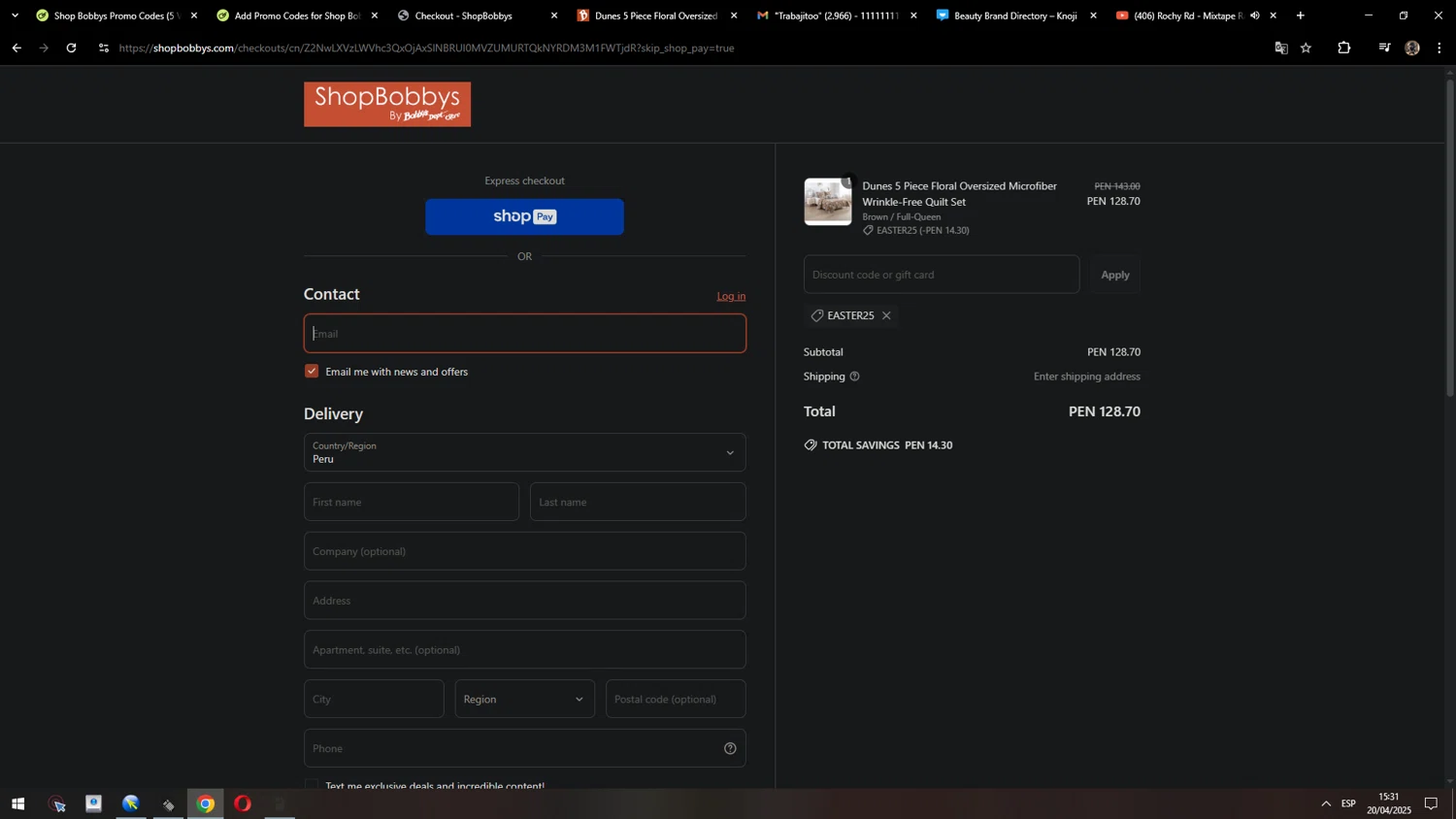Viewport: 1456px width, 819px height.
Task: Open media controls icon in toolbar
Action: coord(1384,48)
